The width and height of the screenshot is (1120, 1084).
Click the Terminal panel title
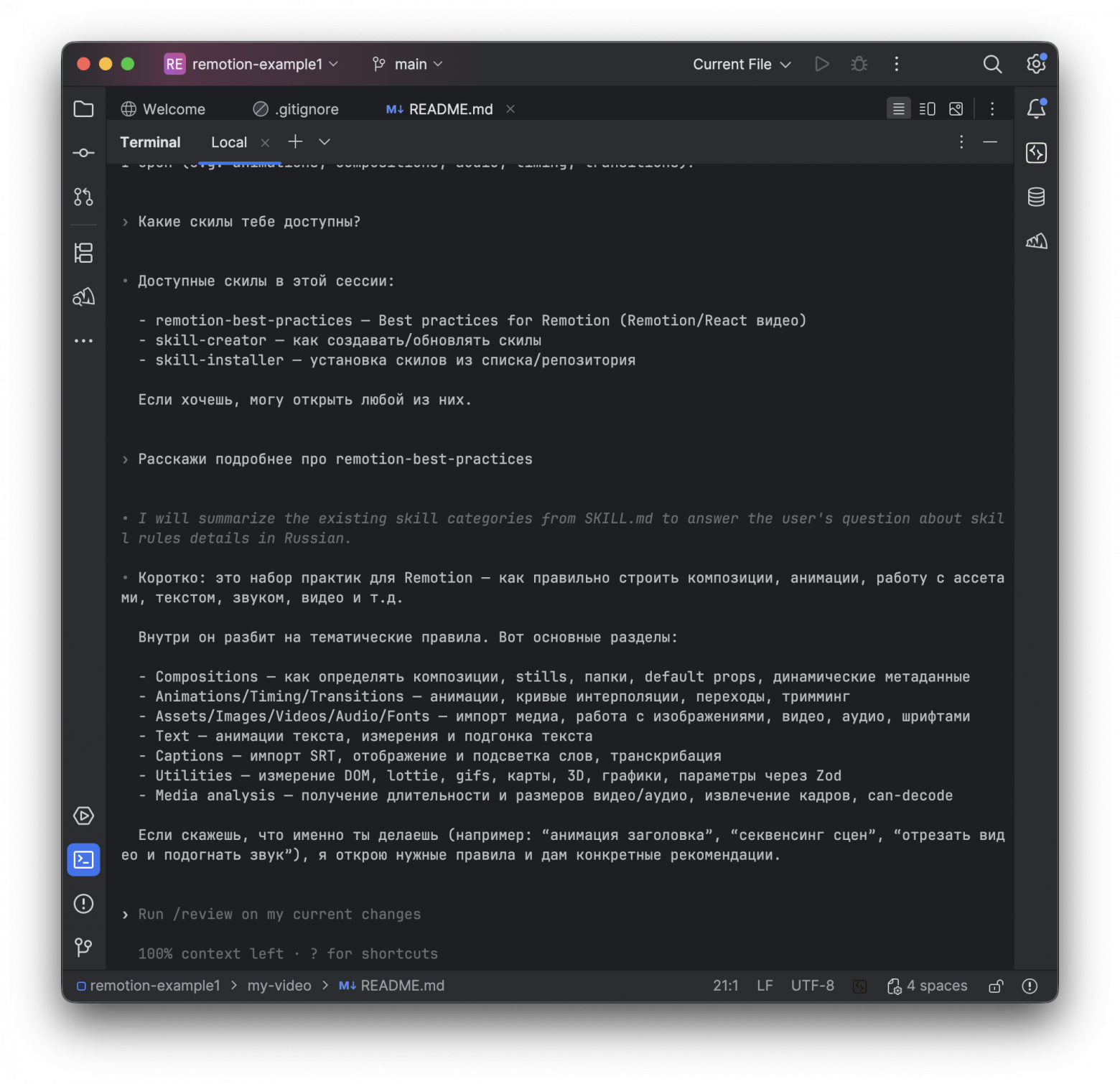(150, 141)
